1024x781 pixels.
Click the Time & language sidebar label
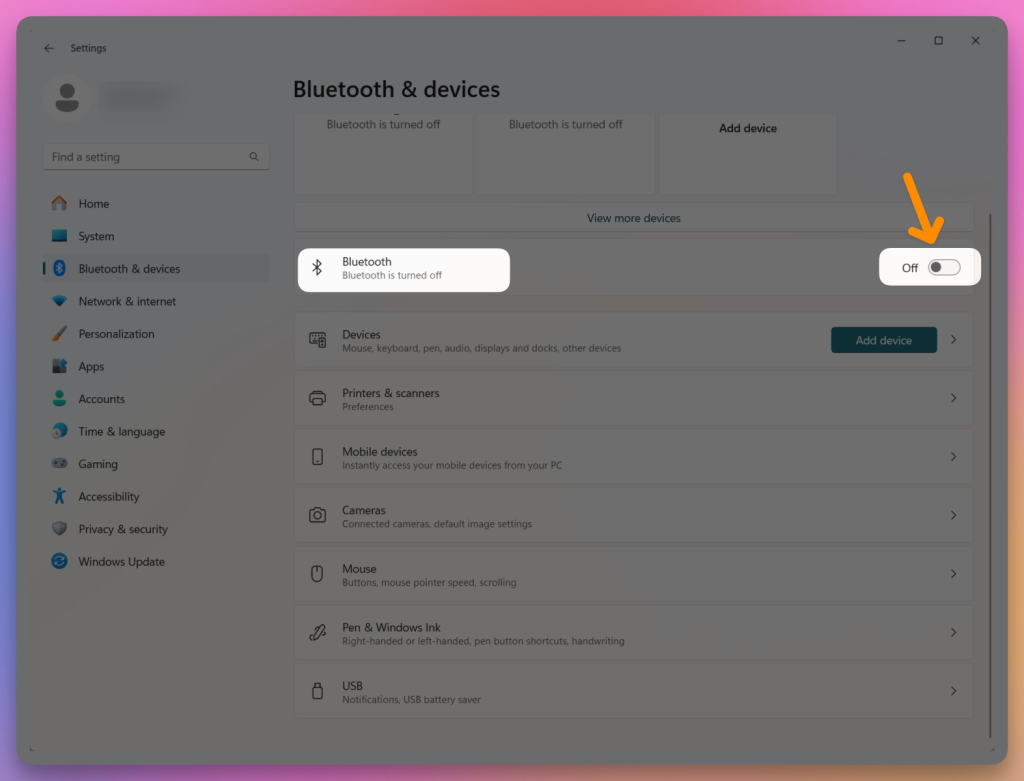point(121,432)
